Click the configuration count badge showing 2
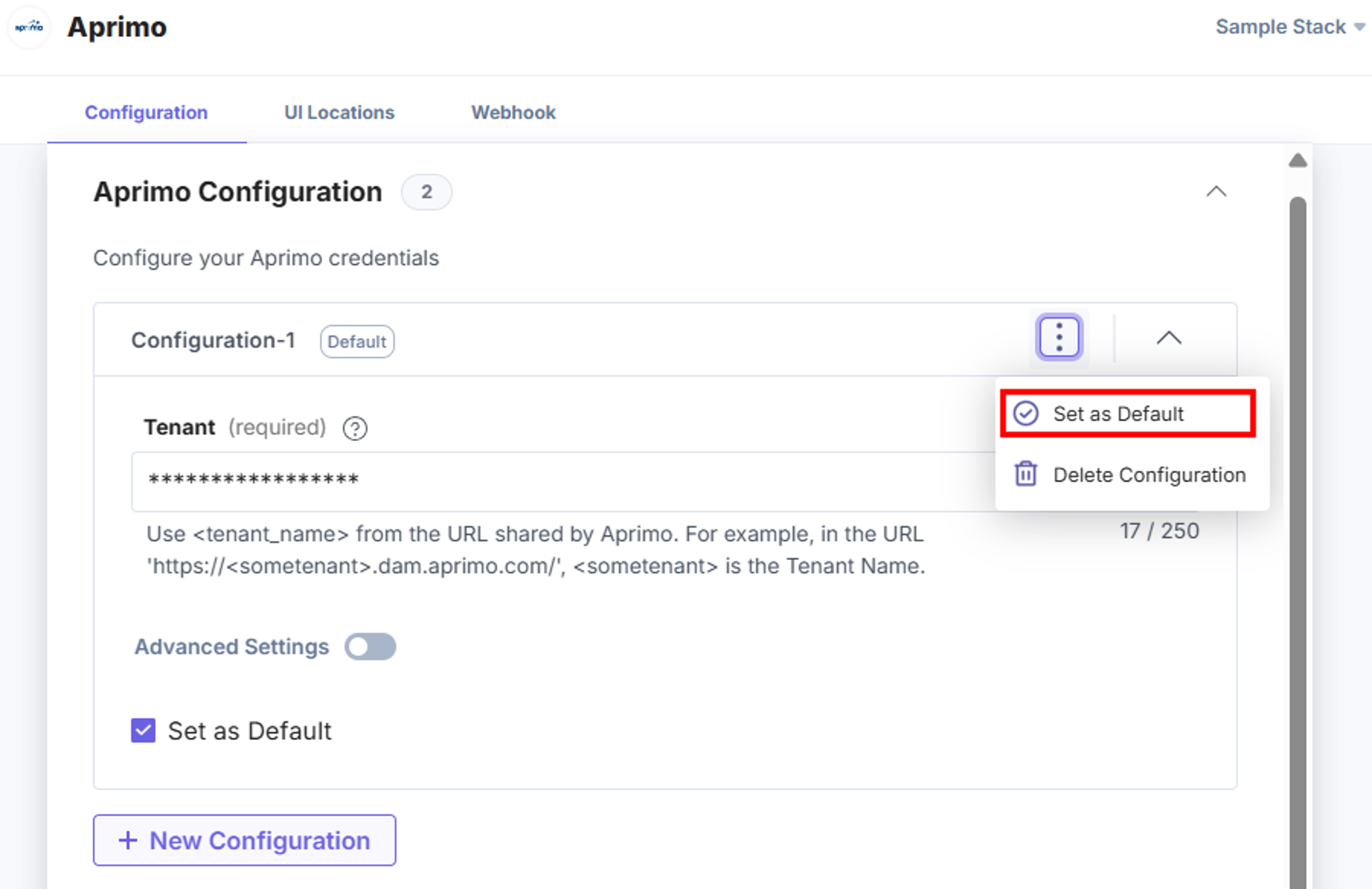 pos(427,192)
